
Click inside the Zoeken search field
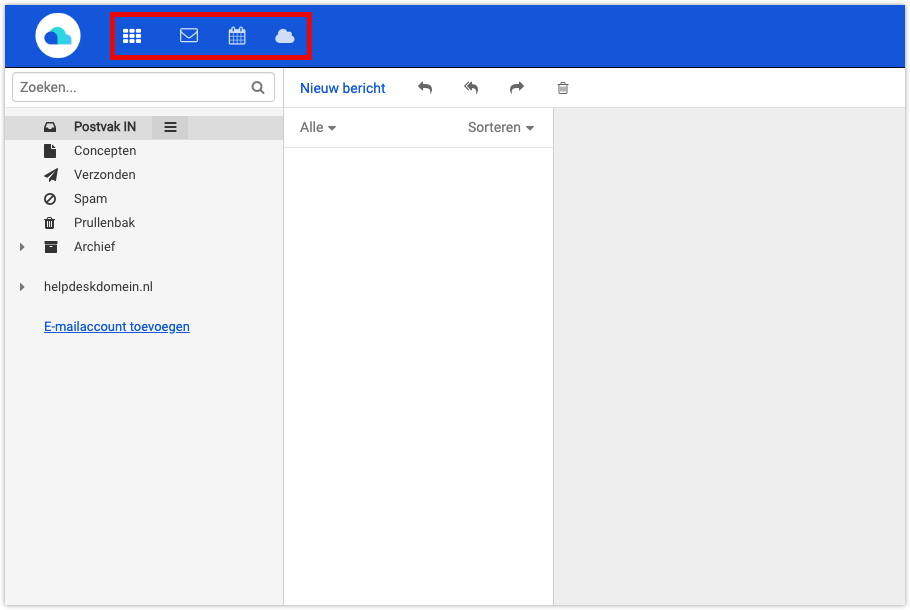click(120, 87)
